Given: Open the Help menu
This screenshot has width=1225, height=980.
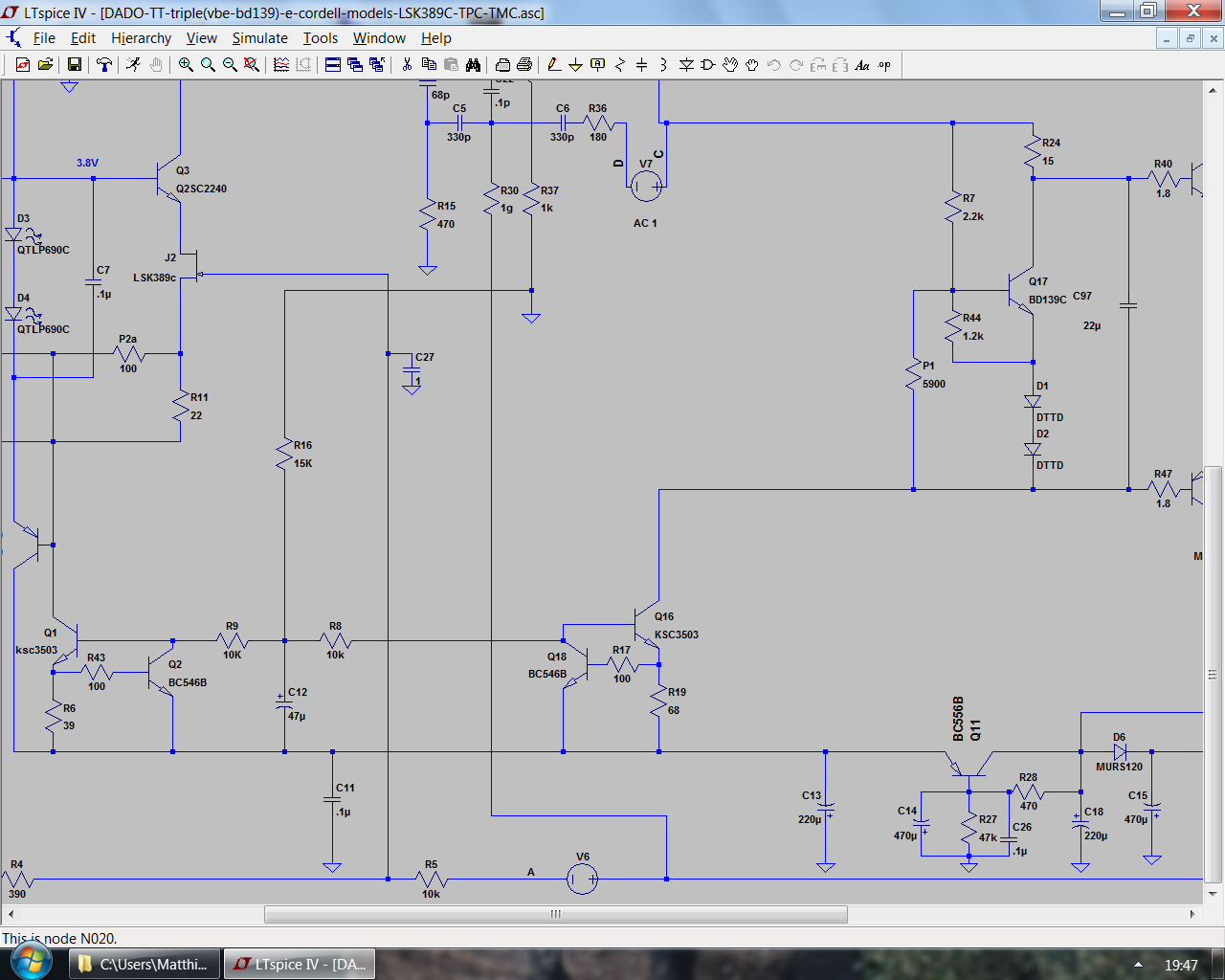Looking at the screenshot, I should coord(435,38).
